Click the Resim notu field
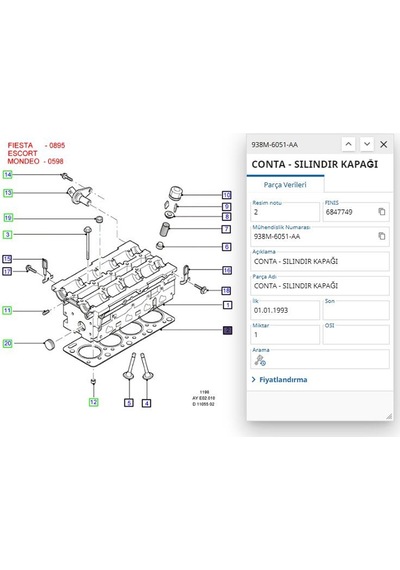 click(285, 212)
